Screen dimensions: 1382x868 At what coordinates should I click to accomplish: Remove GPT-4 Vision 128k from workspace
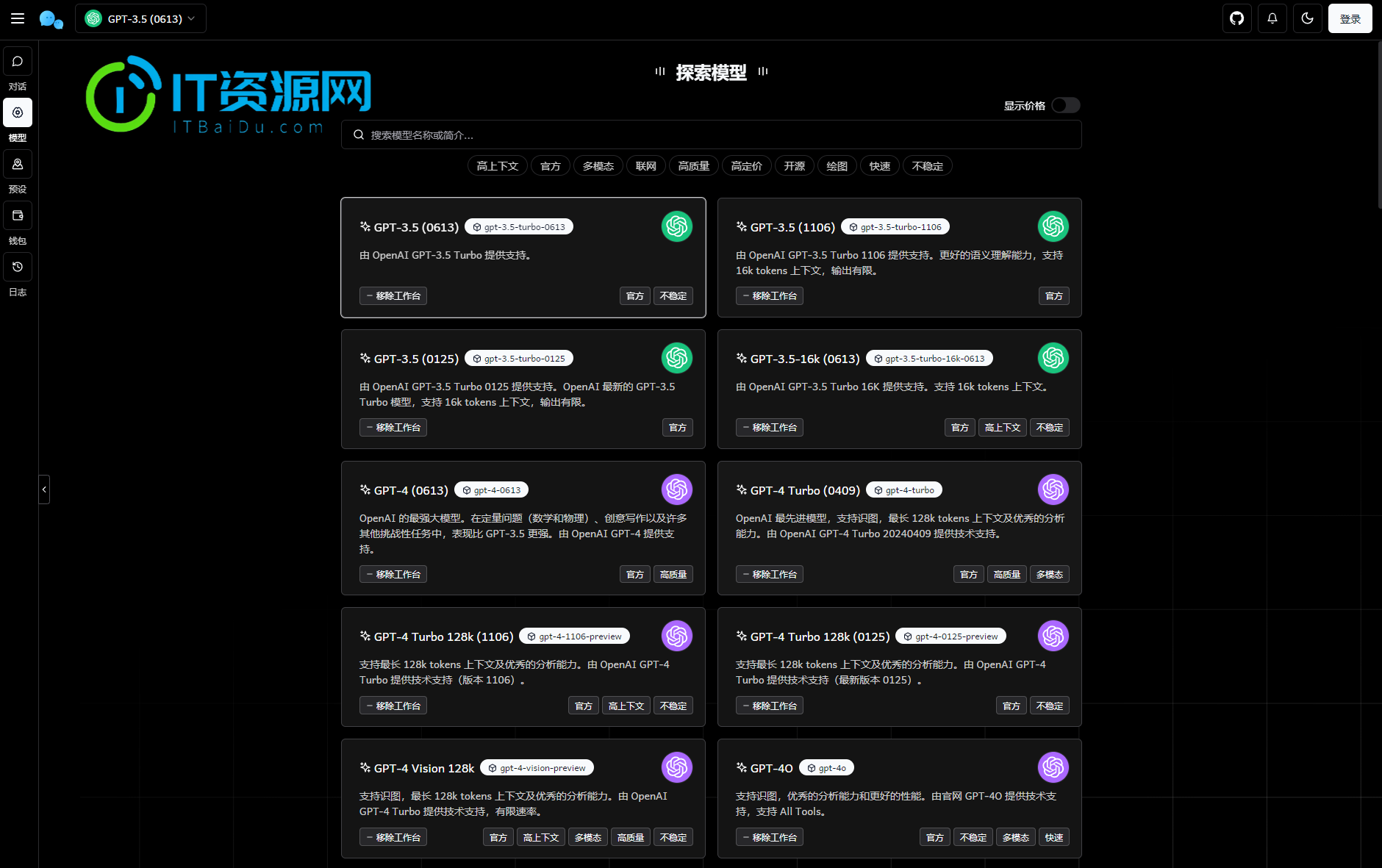coord(393,838)
